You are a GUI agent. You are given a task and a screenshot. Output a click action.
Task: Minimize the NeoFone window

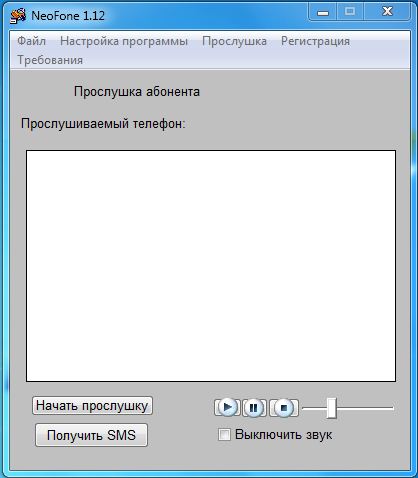click(323, 13)
